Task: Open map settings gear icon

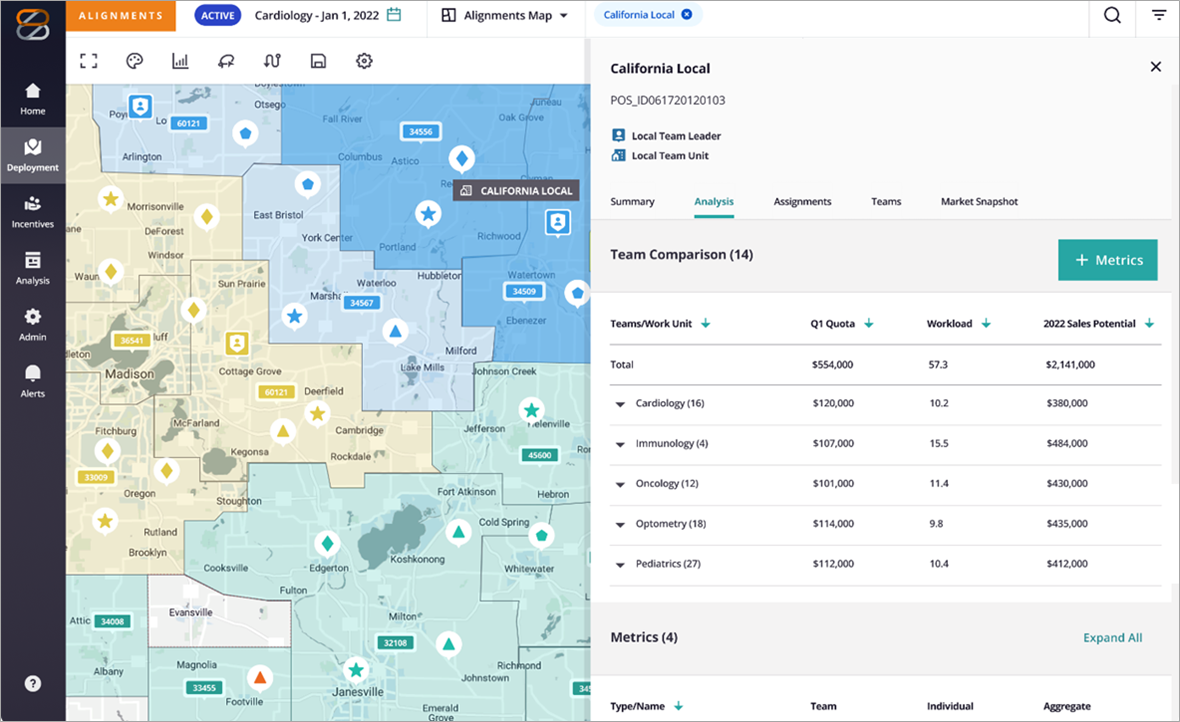Action: pos(364,61)
